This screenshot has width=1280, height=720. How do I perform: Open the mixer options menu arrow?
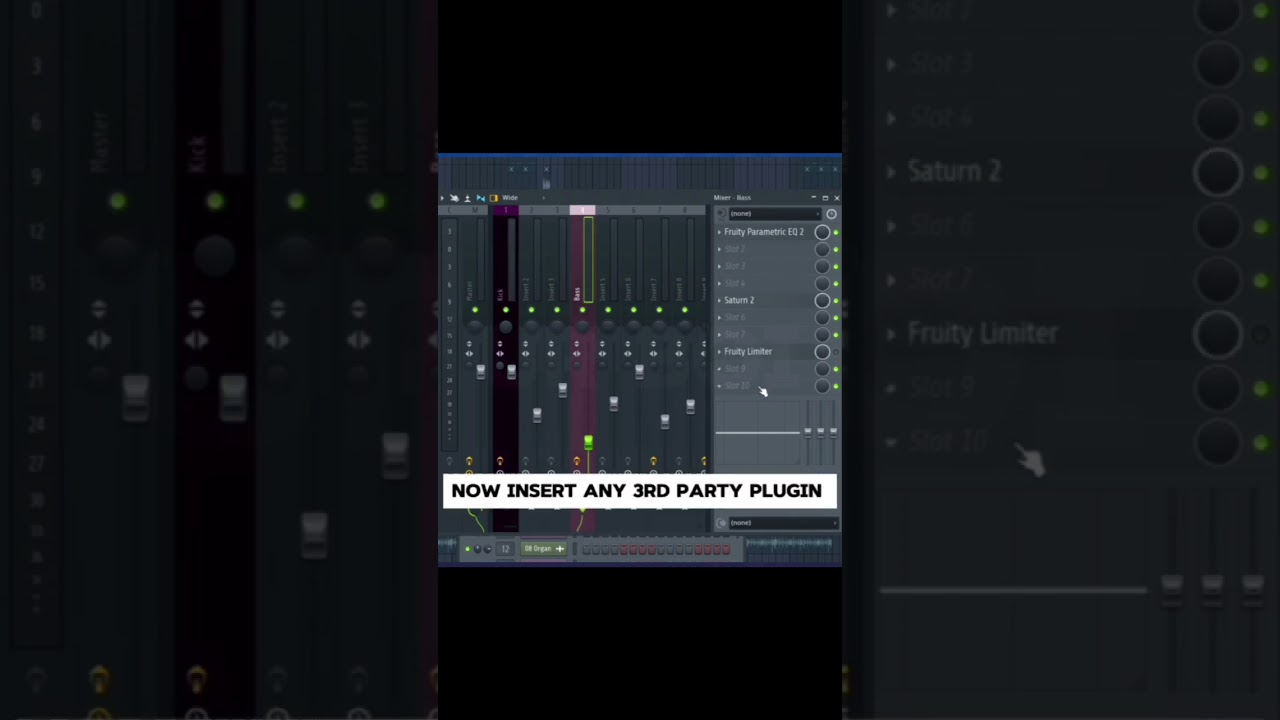point(442,198)
